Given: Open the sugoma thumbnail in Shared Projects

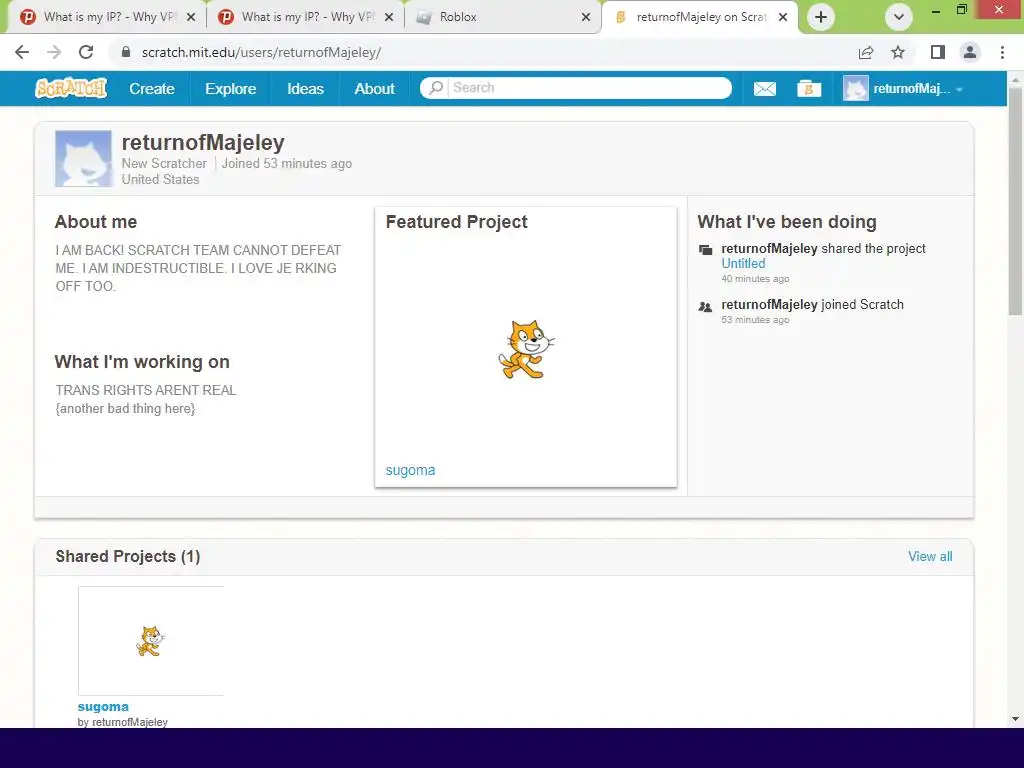Looking at the screenshot, I should point(151,641).
